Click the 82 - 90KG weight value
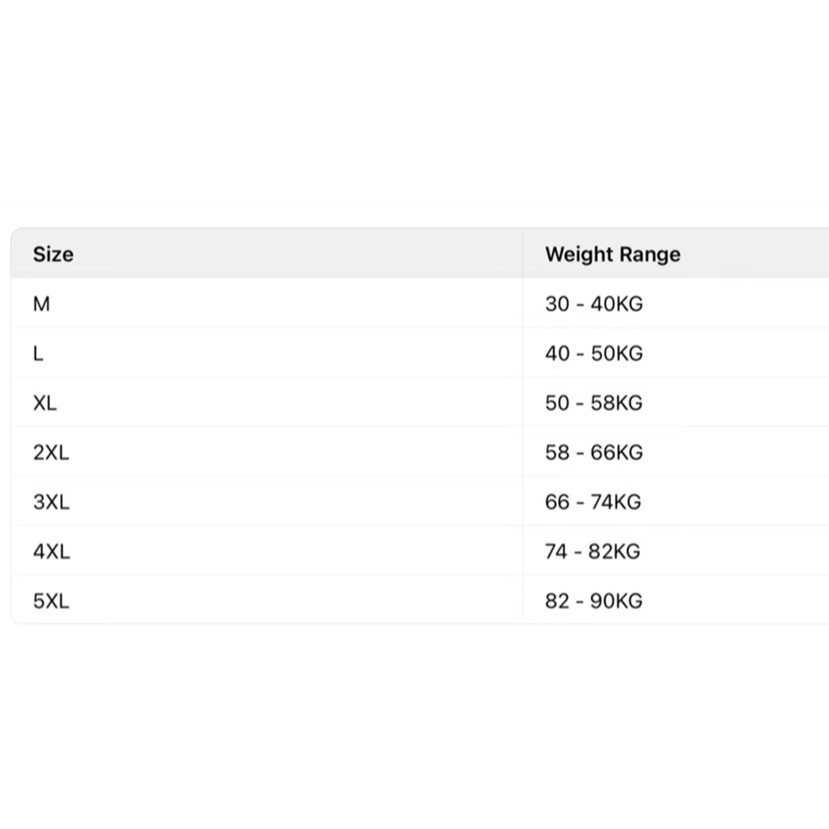The image size is (829, 829). 593,601
